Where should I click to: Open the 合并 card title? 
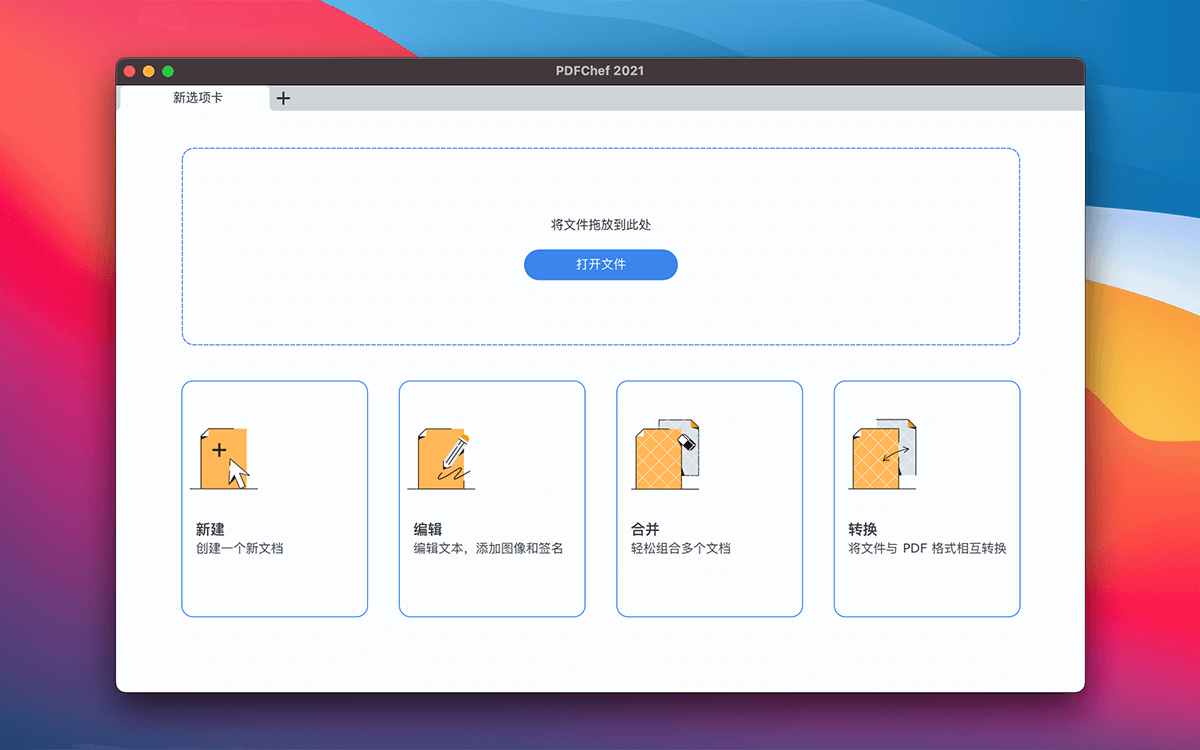coord(645,530)
